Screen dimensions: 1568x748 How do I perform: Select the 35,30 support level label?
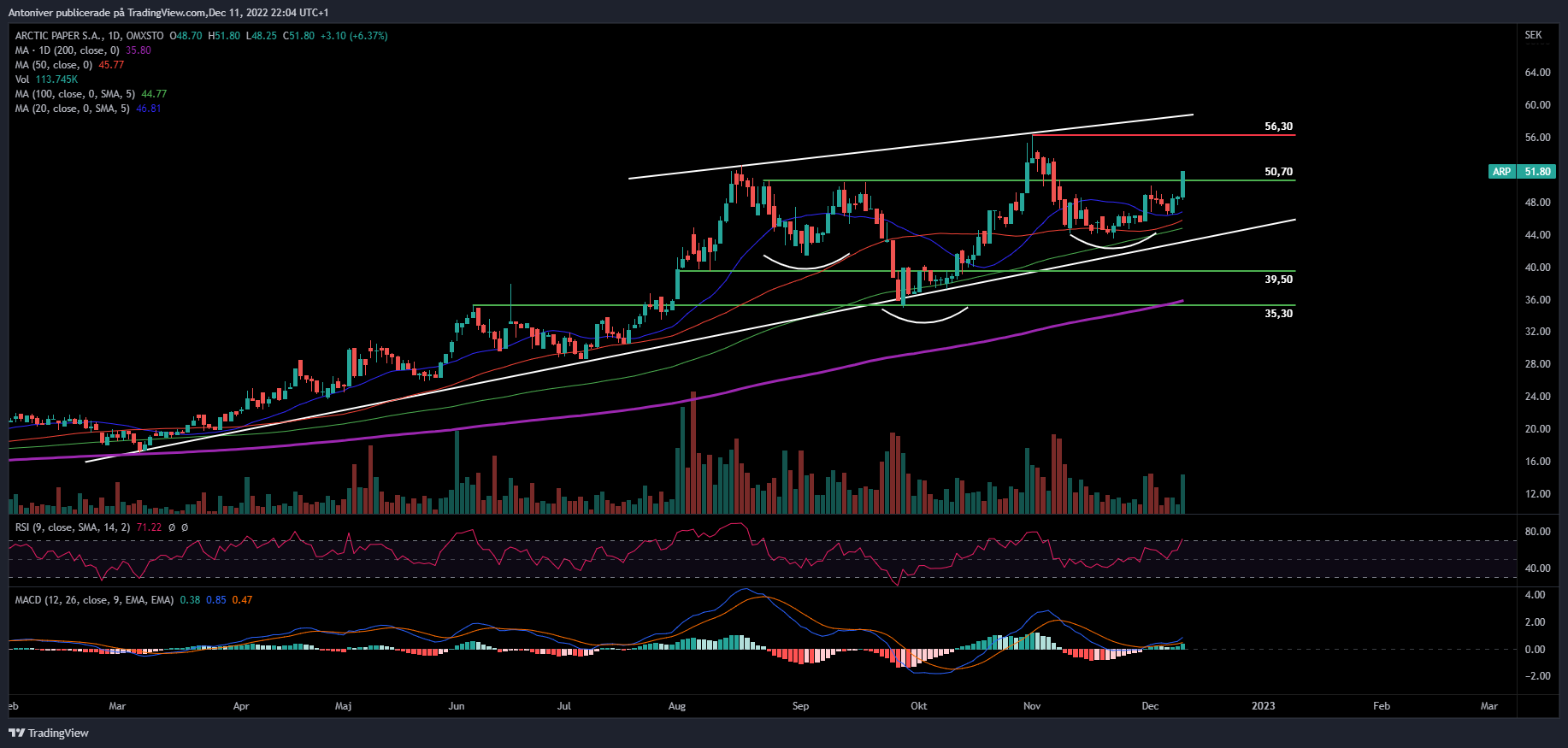pos(1278,314)
